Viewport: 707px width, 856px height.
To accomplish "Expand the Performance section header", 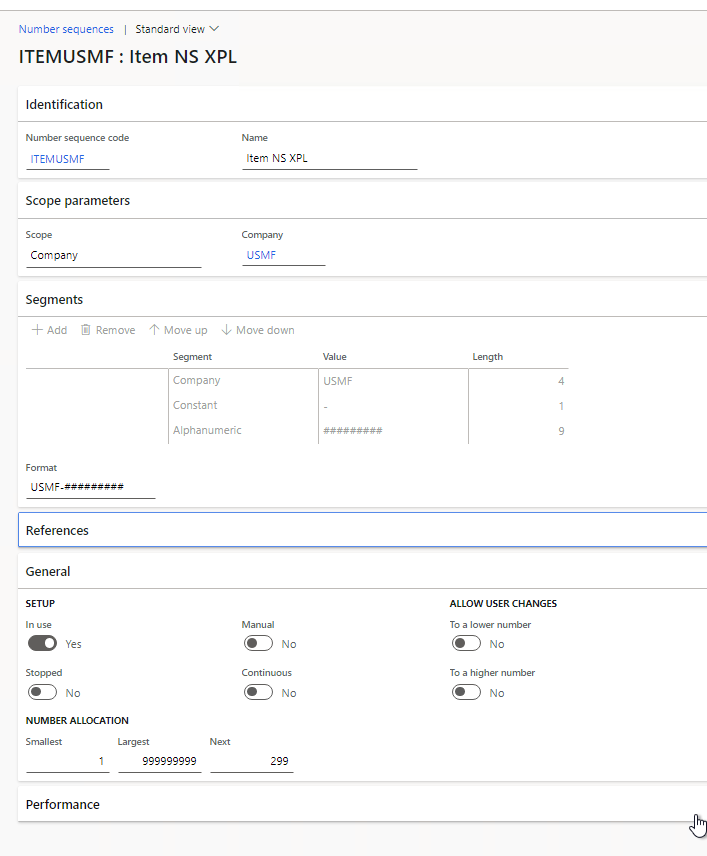I will coord(363,804).
